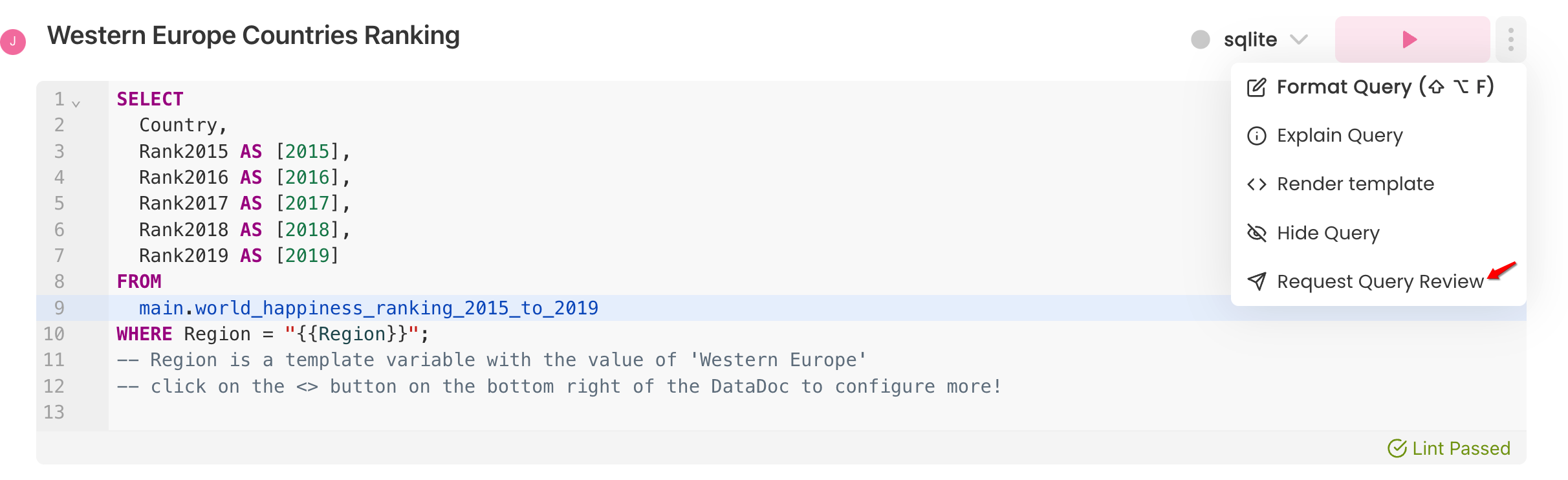1568x480 pixels.
Task: Click the Format Query pencil icon
Action: click(1256, 87)
